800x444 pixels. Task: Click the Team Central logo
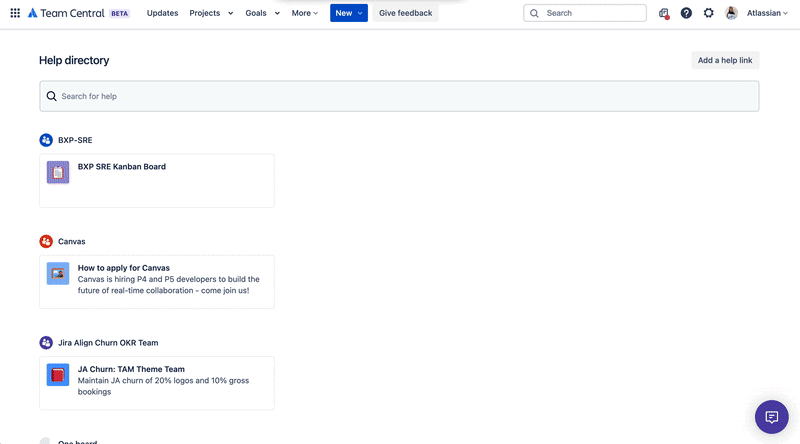(x=66, y=13)
